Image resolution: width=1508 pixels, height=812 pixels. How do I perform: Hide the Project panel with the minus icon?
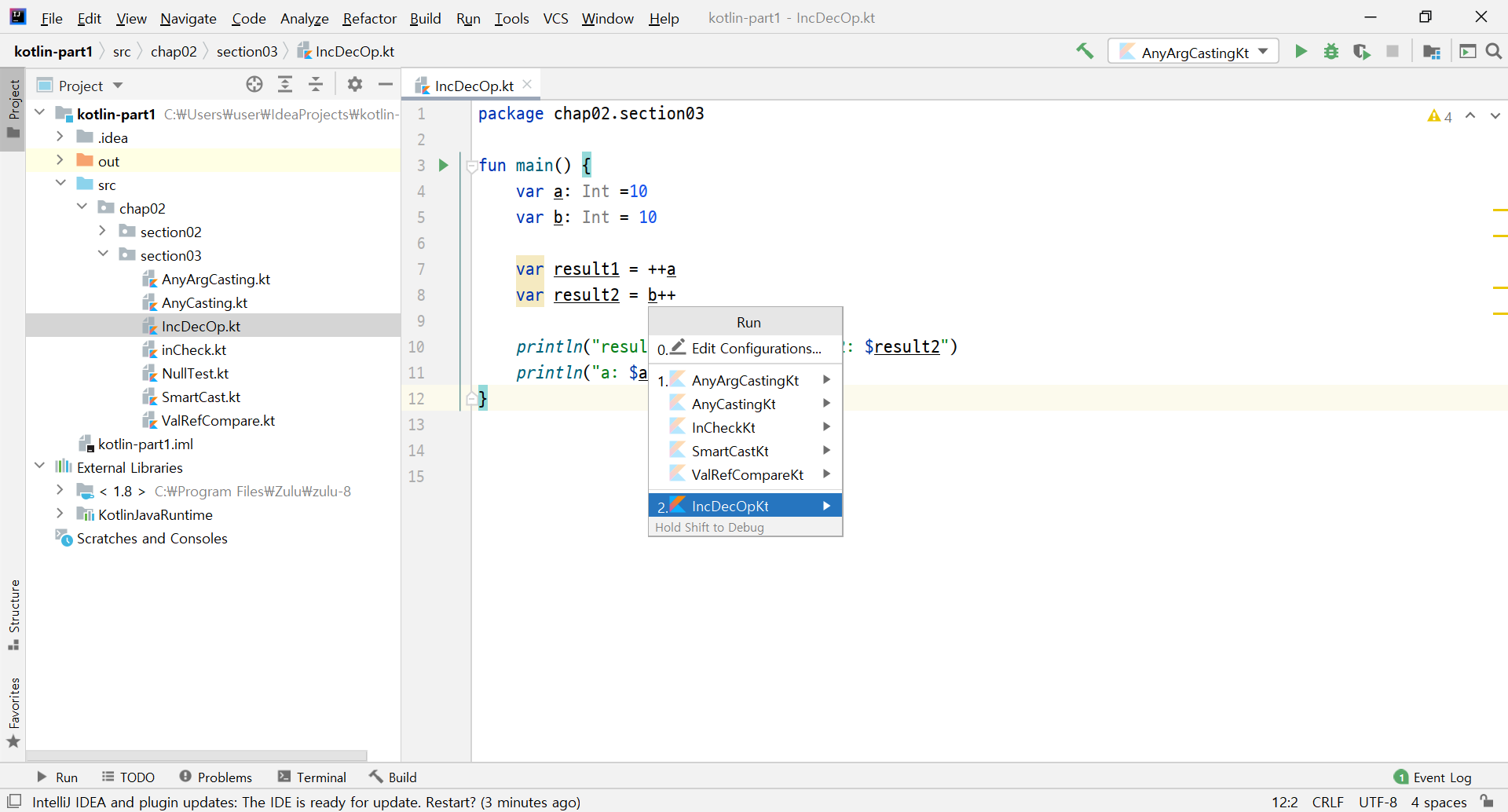pyautogui.click(x=386, y=85)
